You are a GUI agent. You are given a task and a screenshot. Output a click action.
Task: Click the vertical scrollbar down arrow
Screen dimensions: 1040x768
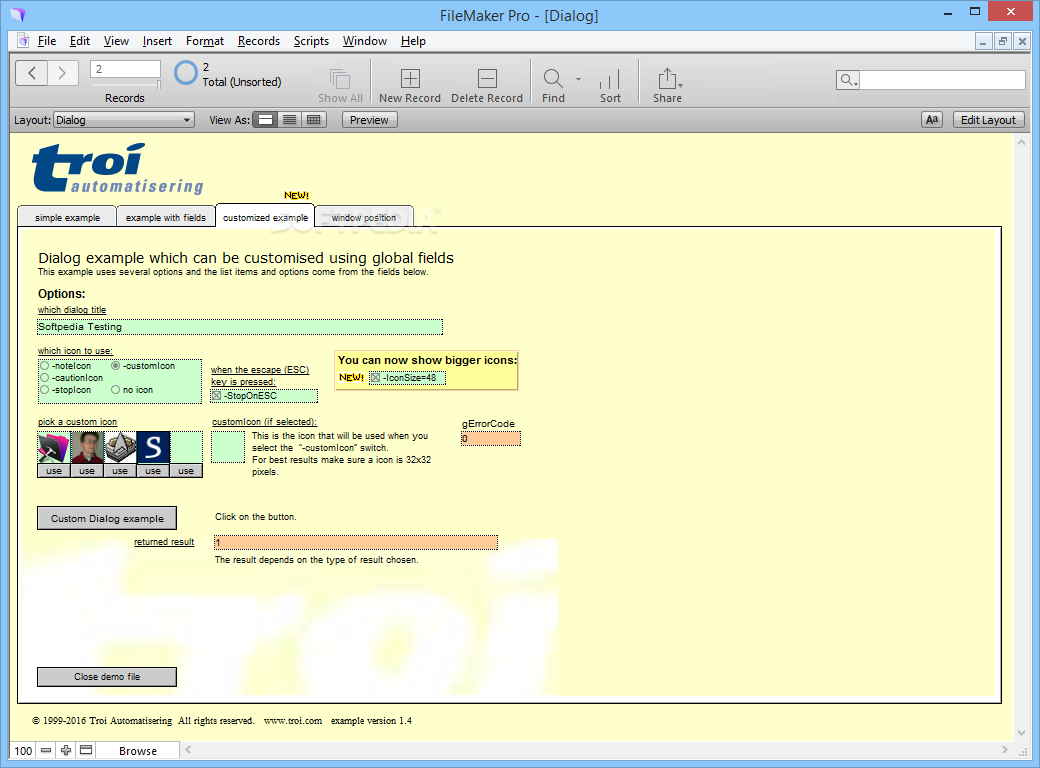[1021, 733]
